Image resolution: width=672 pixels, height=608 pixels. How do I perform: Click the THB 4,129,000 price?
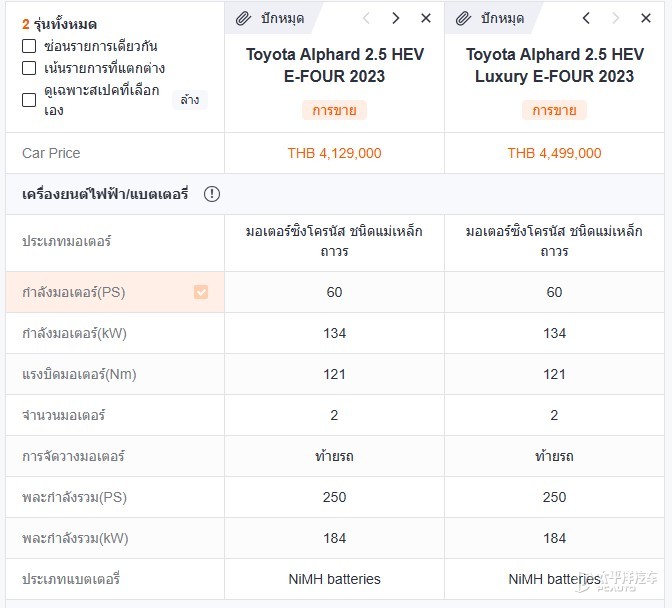coord(334,153)
